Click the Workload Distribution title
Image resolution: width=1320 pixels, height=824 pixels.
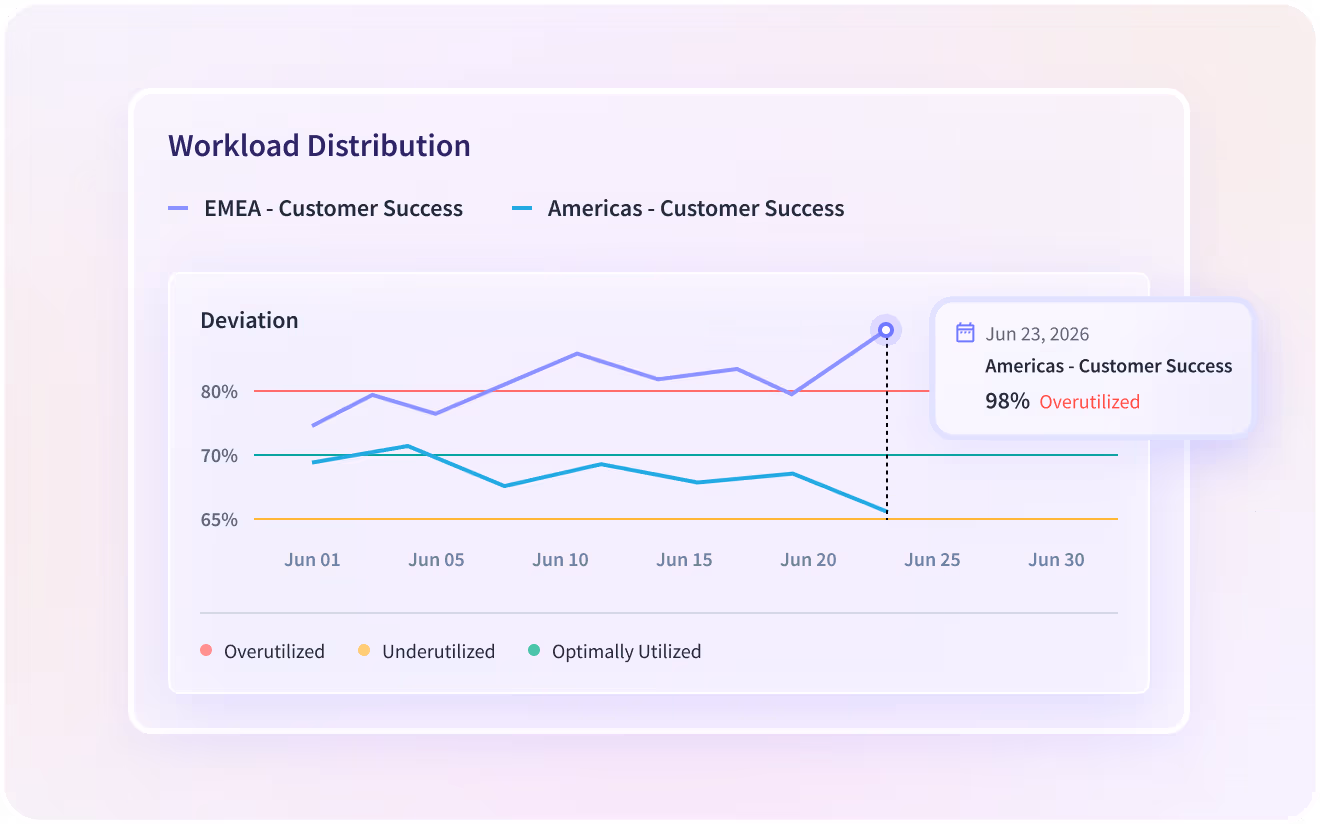click(x=319, y=146)
